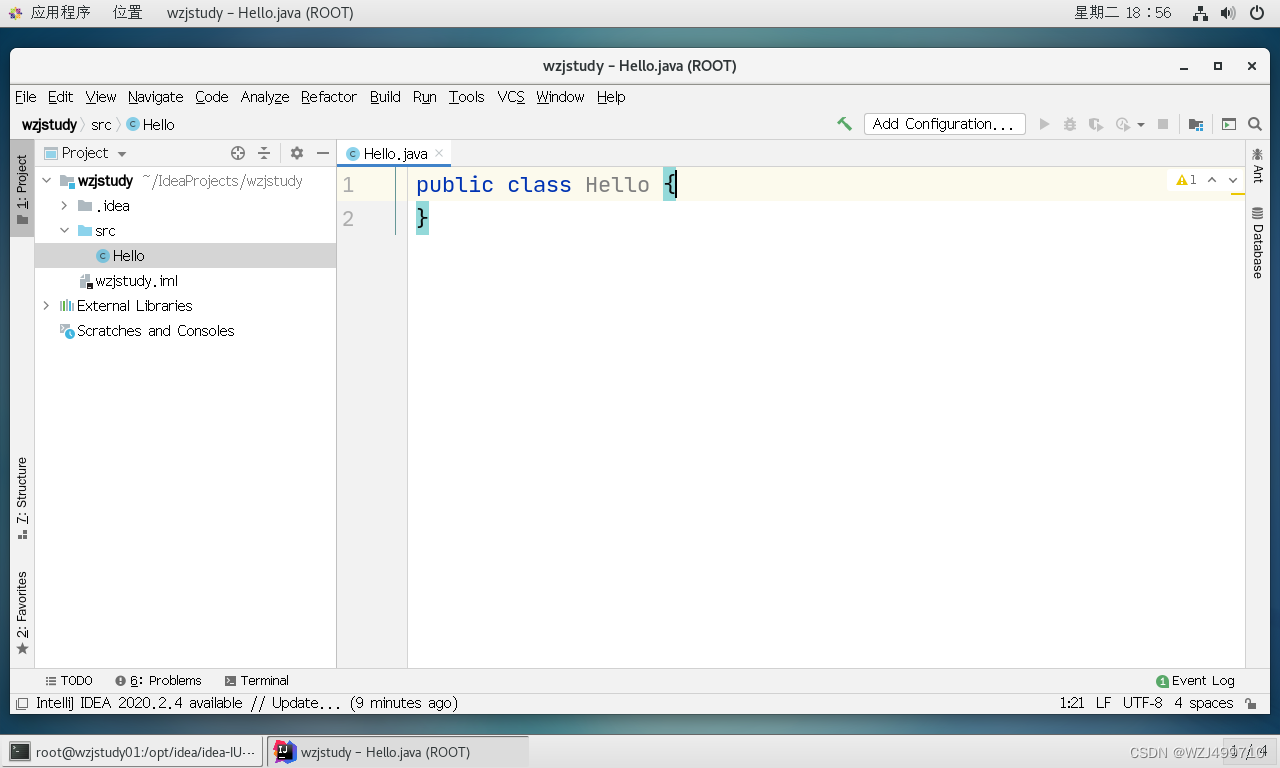Open the Tools menu
This screenshot has width=1280, height=768.
467,97
